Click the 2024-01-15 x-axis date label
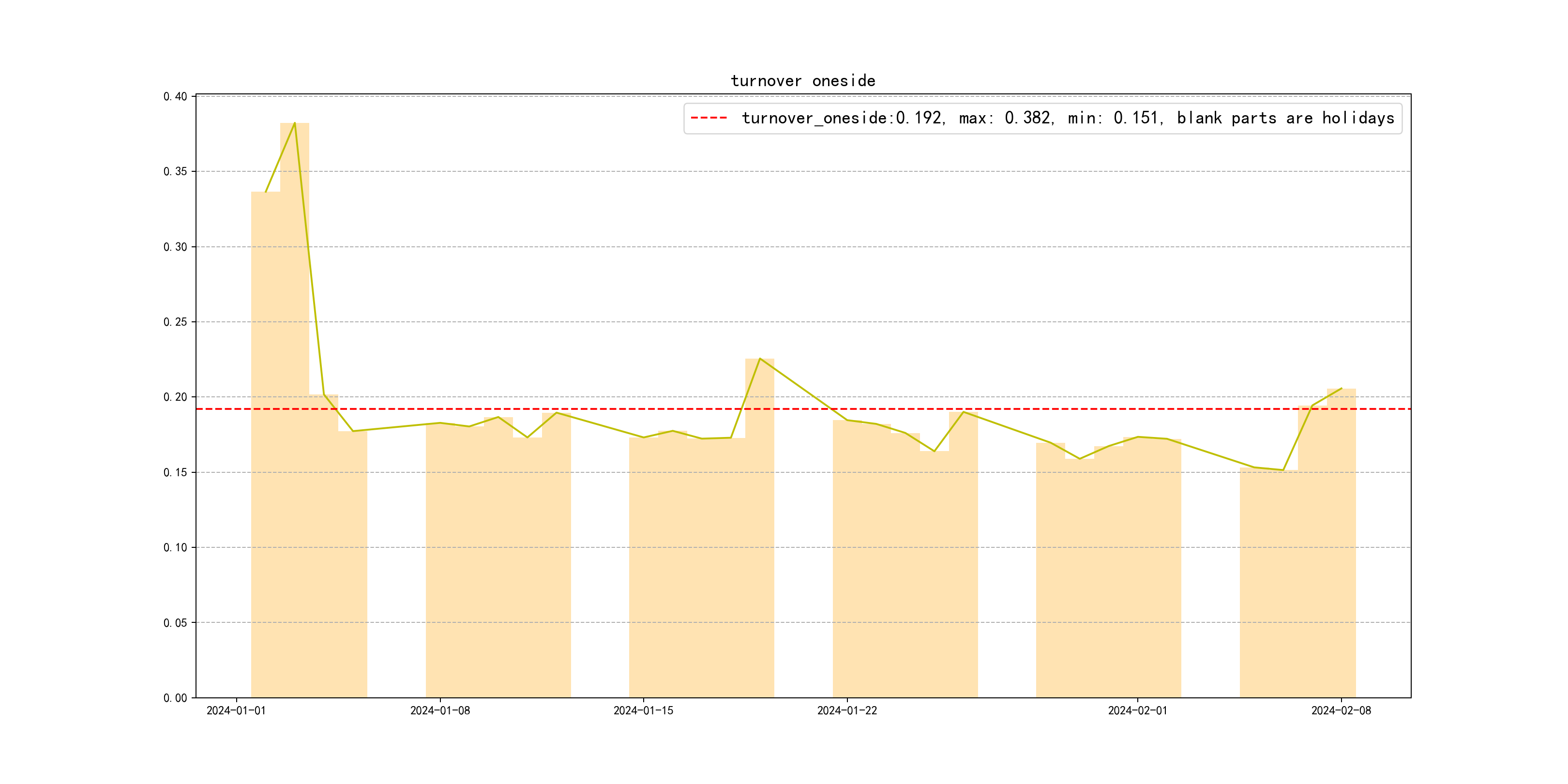This screenshot has width=1568, height=784. pos(643,710)
